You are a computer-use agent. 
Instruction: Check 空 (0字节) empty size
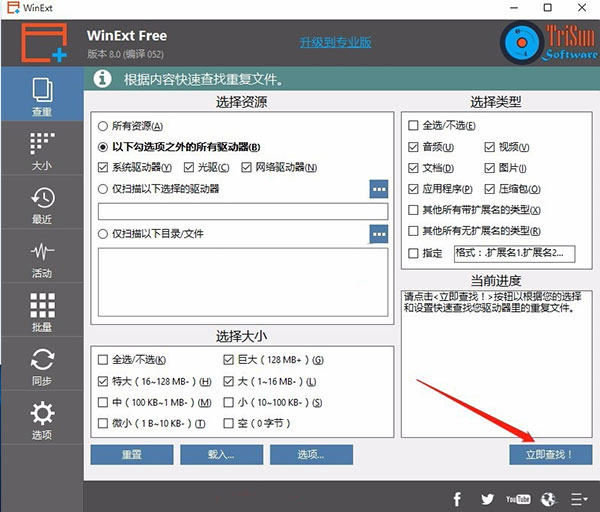[228, 423]
